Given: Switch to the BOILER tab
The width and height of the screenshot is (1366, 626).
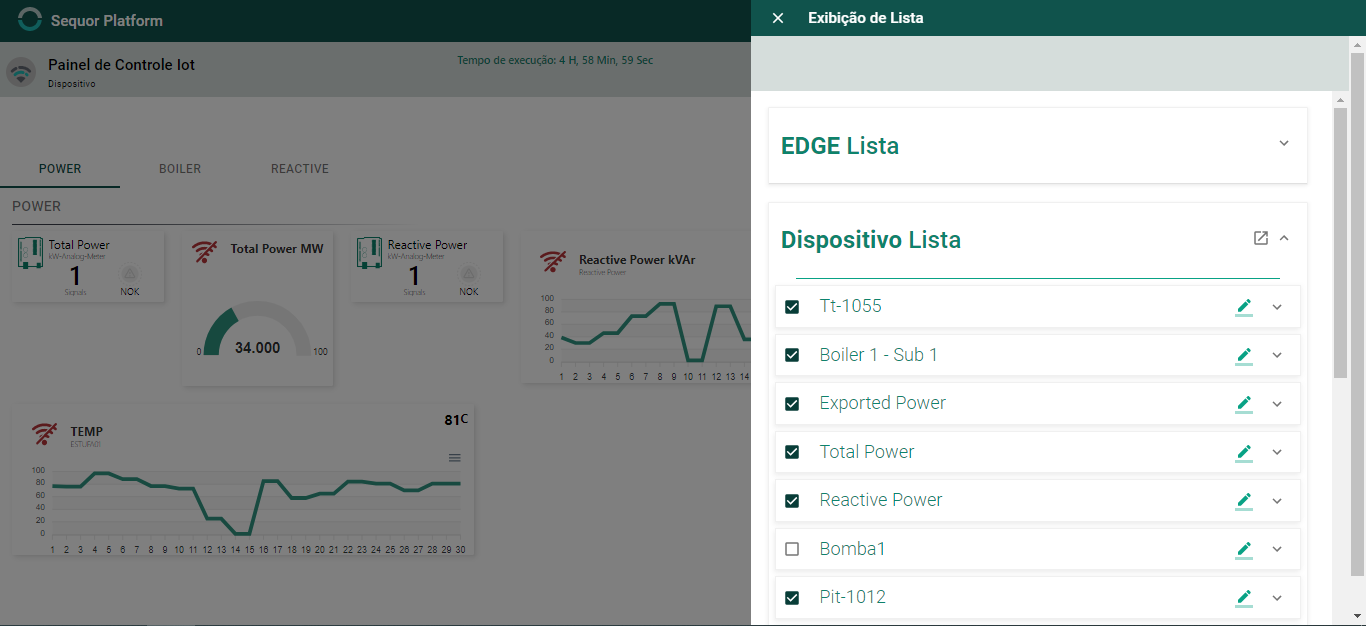Looking at the screenshot, I should (x=180, y=169).
